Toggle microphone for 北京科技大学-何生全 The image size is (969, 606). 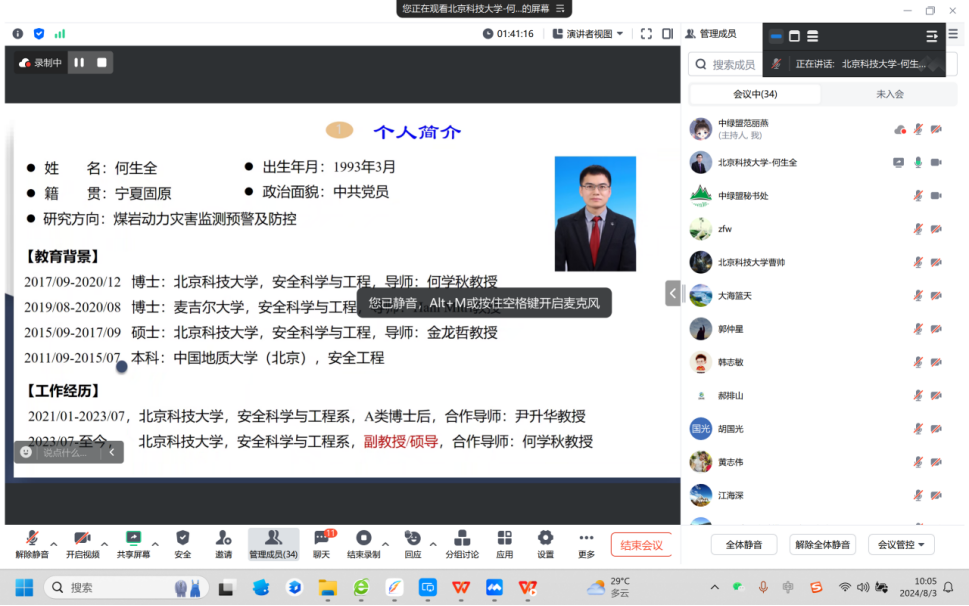[x=918, y=162]
